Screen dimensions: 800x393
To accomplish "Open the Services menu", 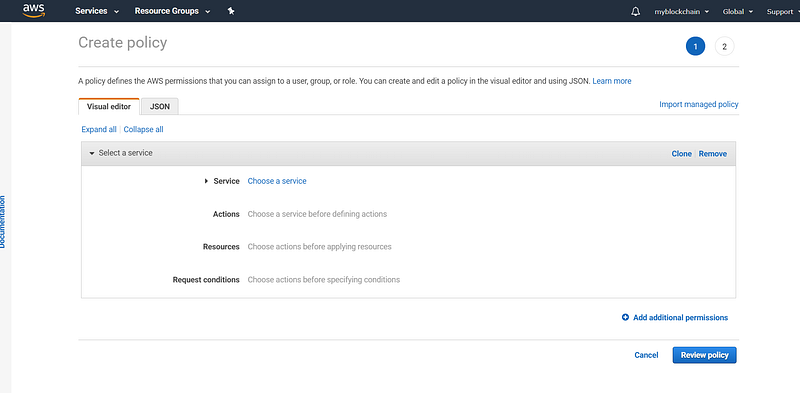I will [x=97, y=11].
